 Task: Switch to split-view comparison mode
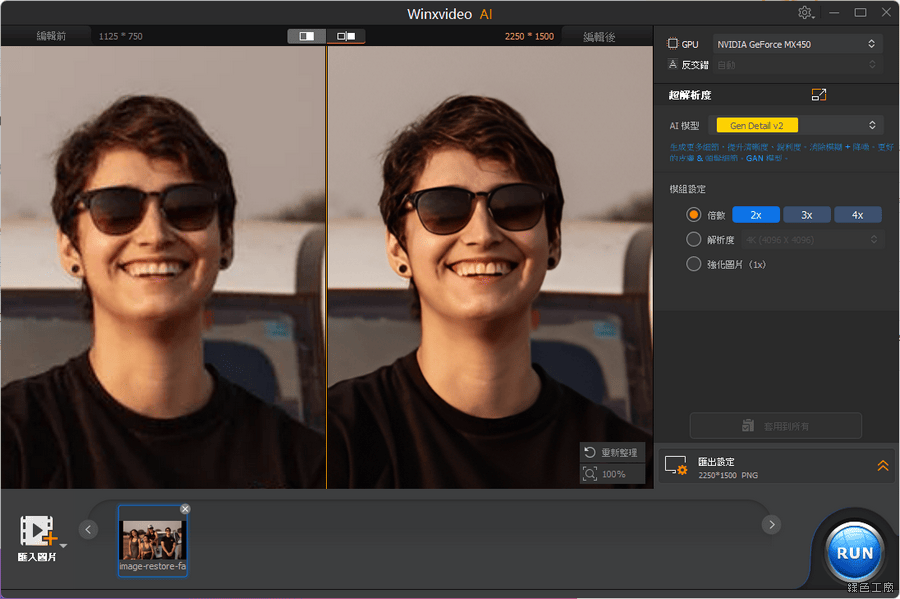[x=307, y=36]
